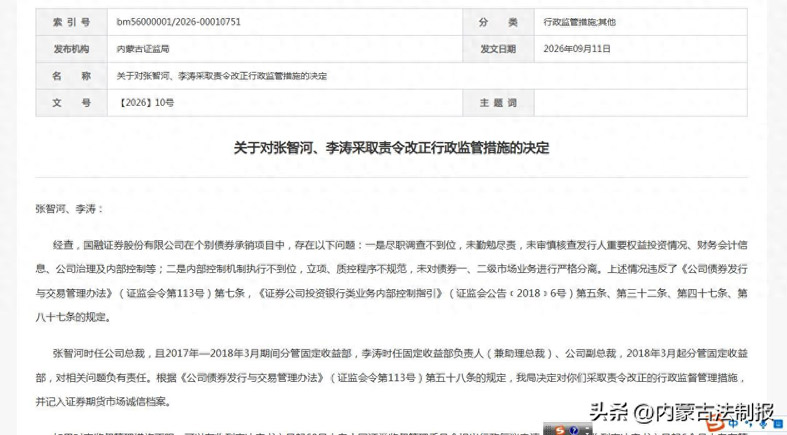787x435 pixels.
Task: Click the line 并记入证券期货市场诚信档案。
Action: [x=103, y=402]
